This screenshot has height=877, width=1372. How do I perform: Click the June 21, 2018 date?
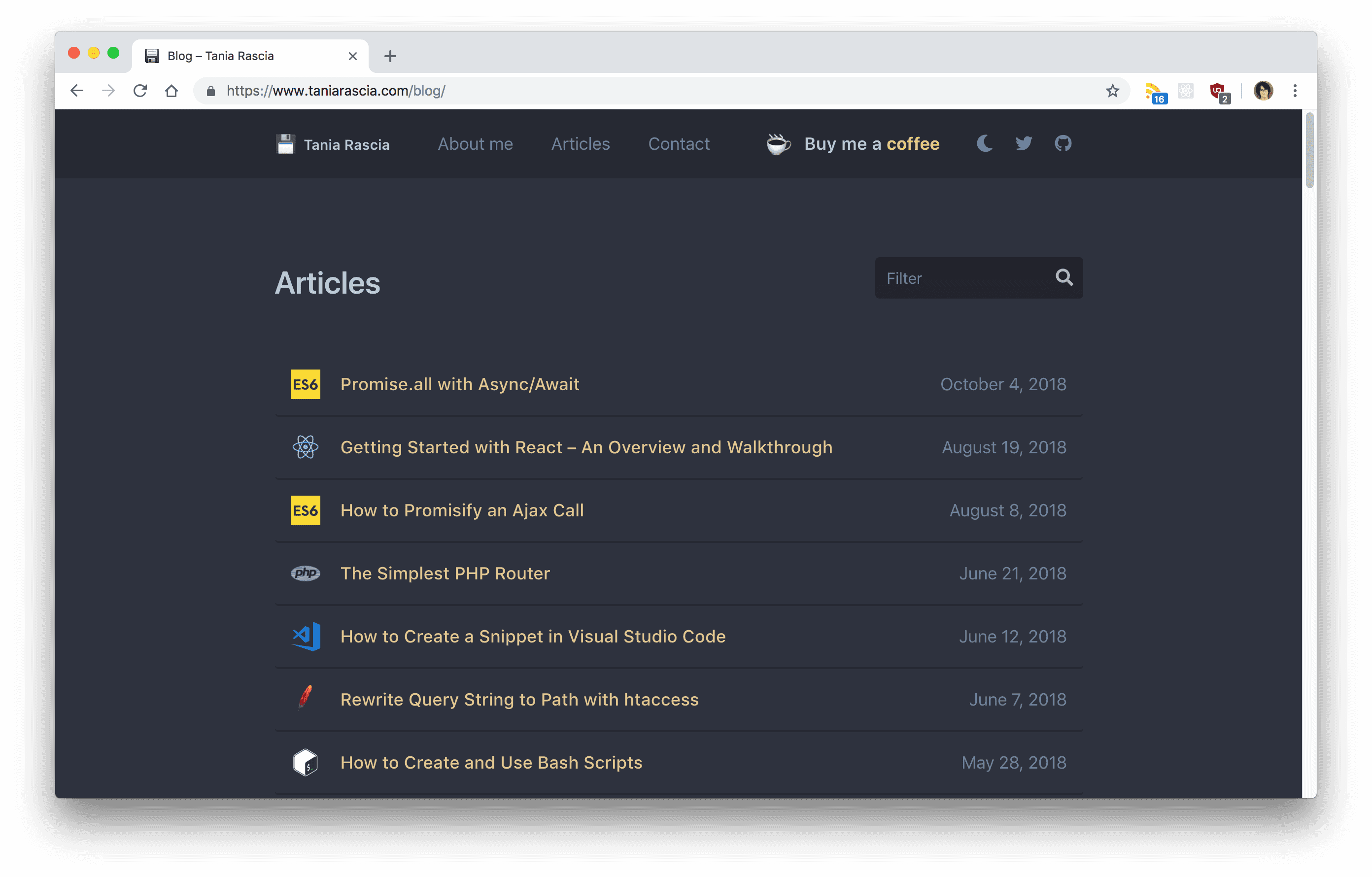point(1012,573)
